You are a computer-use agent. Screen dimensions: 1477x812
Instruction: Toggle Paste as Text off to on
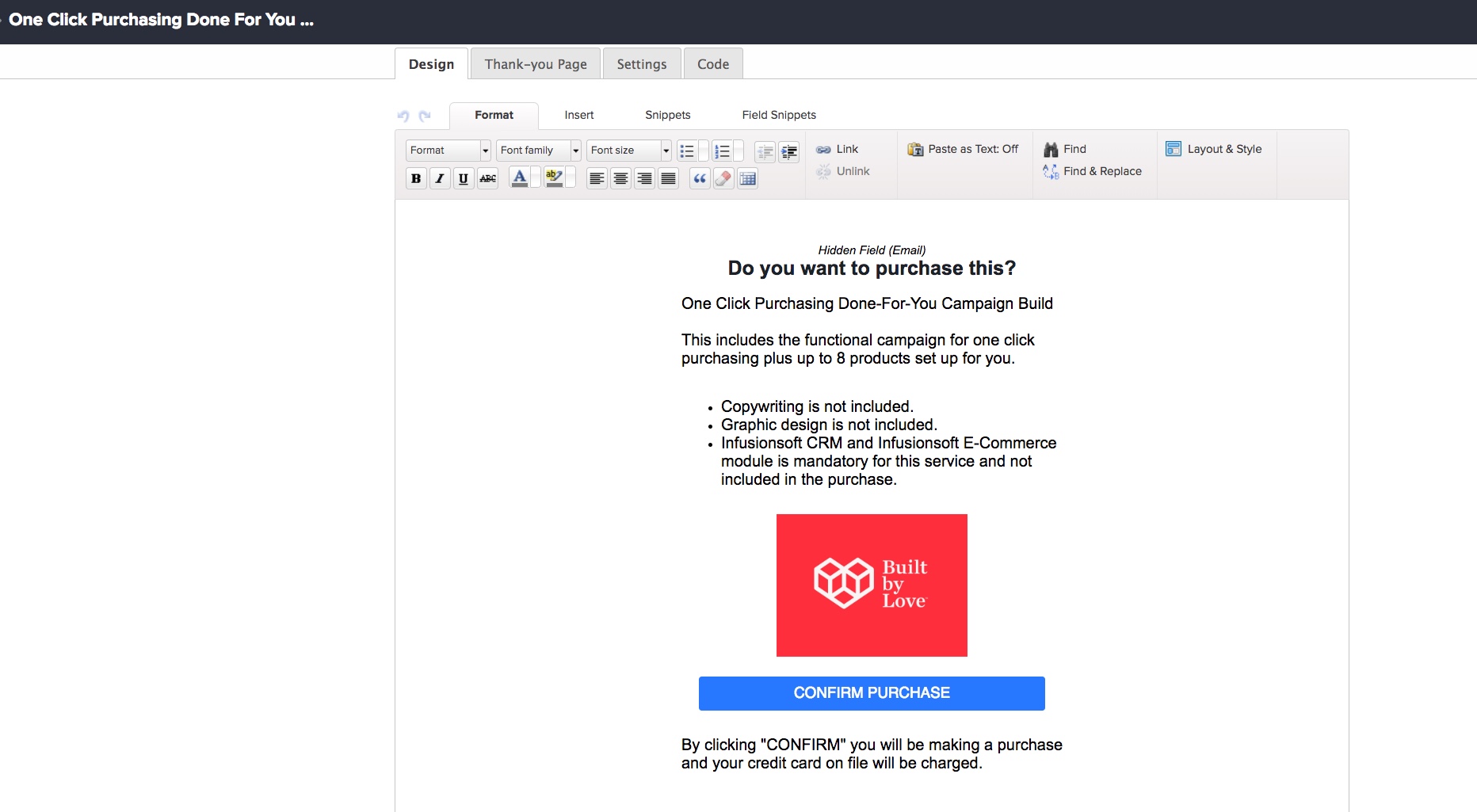click(964, 149)
